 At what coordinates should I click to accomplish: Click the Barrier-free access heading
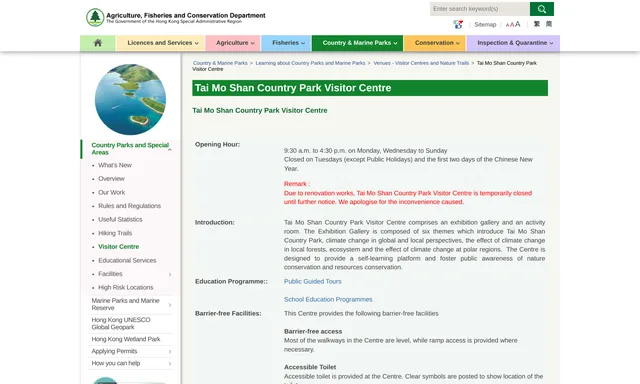click(x=313, y=331)
